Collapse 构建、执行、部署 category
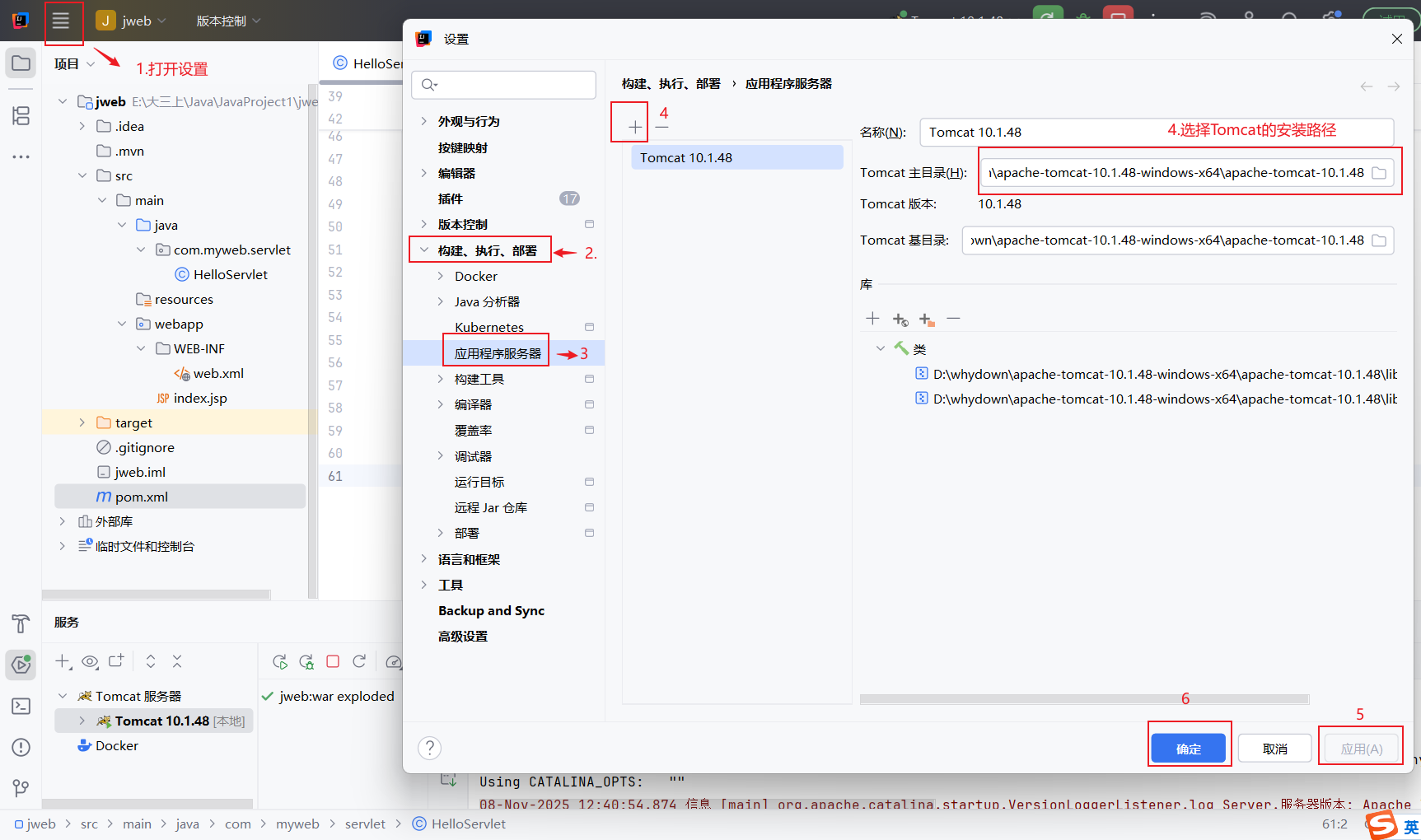 423,250
